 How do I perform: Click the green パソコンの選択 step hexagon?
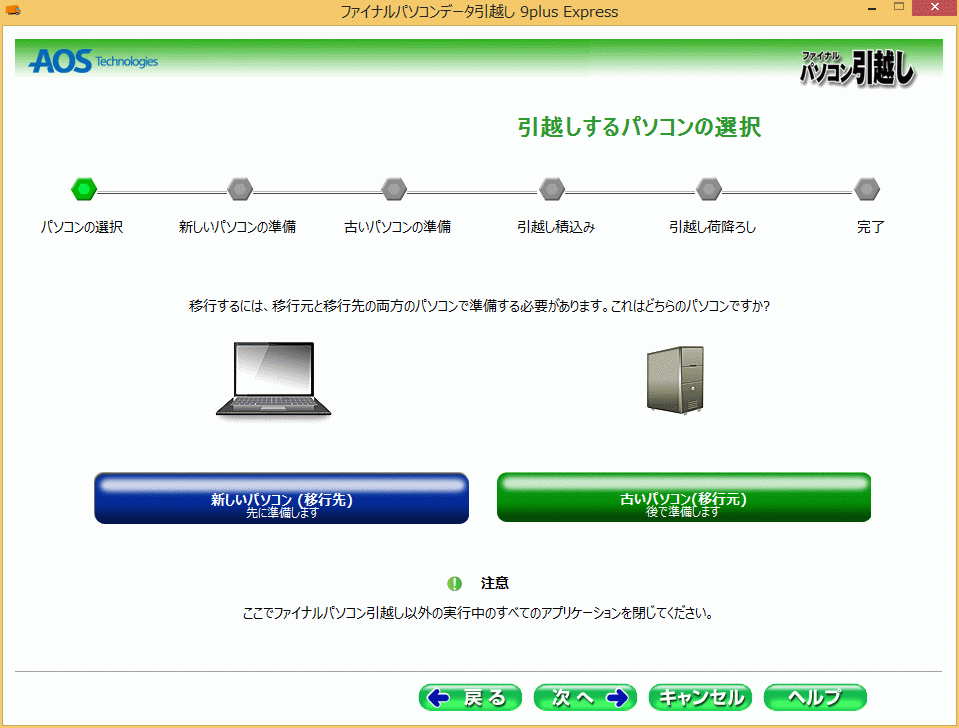[84, 189]
